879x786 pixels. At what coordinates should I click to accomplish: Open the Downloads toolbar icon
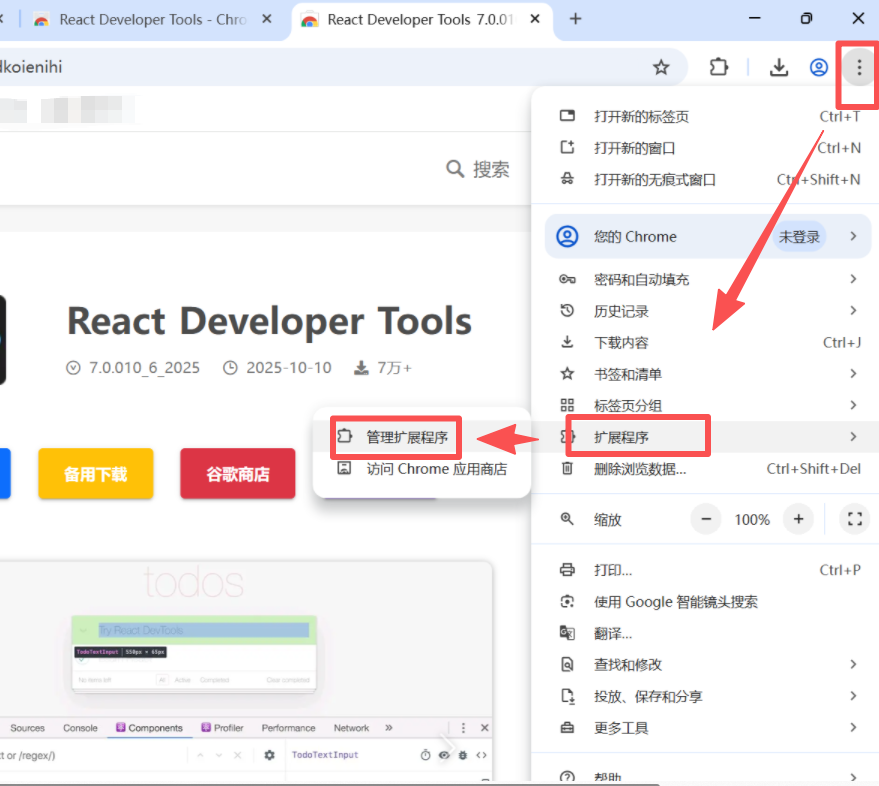[779, 68]
